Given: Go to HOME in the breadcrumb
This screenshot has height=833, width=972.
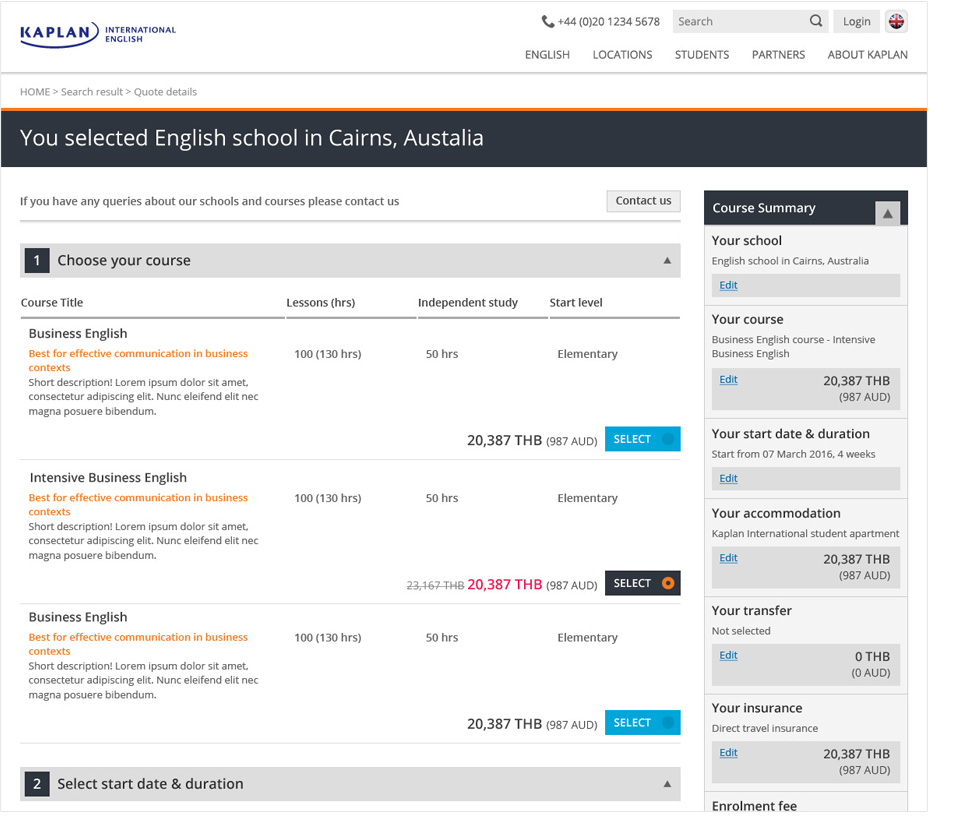Looking at the screenshot, I should 35,92.
